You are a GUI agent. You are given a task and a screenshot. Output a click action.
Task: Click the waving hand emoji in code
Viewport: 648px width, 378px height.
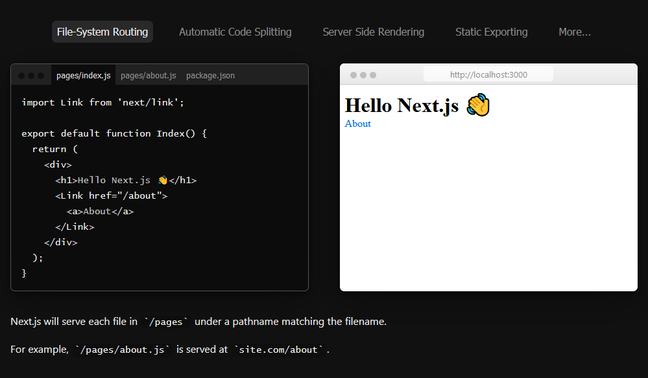[x=162, y=180]
